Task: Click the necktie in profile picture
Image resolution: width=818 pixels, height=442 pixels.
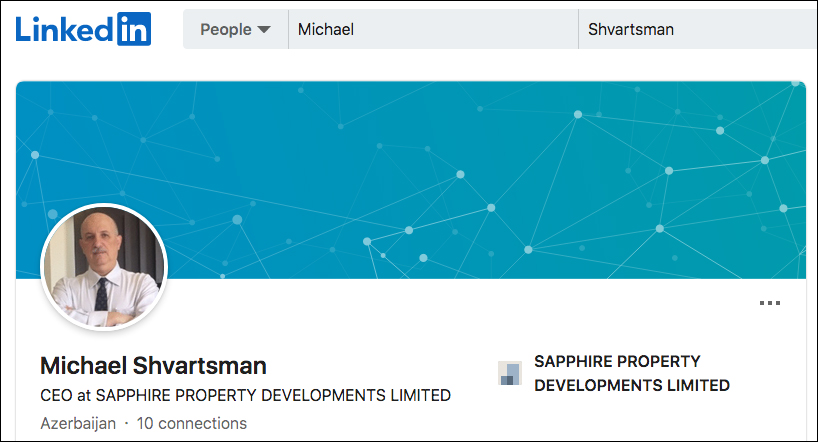Action: coord(102,295)
